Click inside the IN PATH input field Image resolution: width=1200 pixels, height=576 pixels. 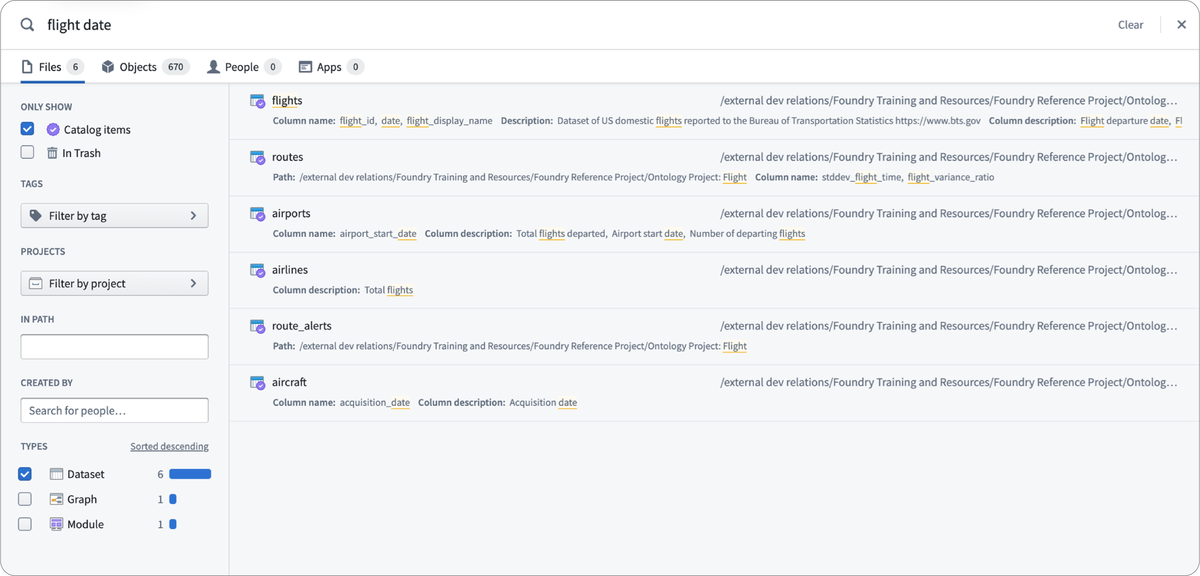(x=114, y=346)
